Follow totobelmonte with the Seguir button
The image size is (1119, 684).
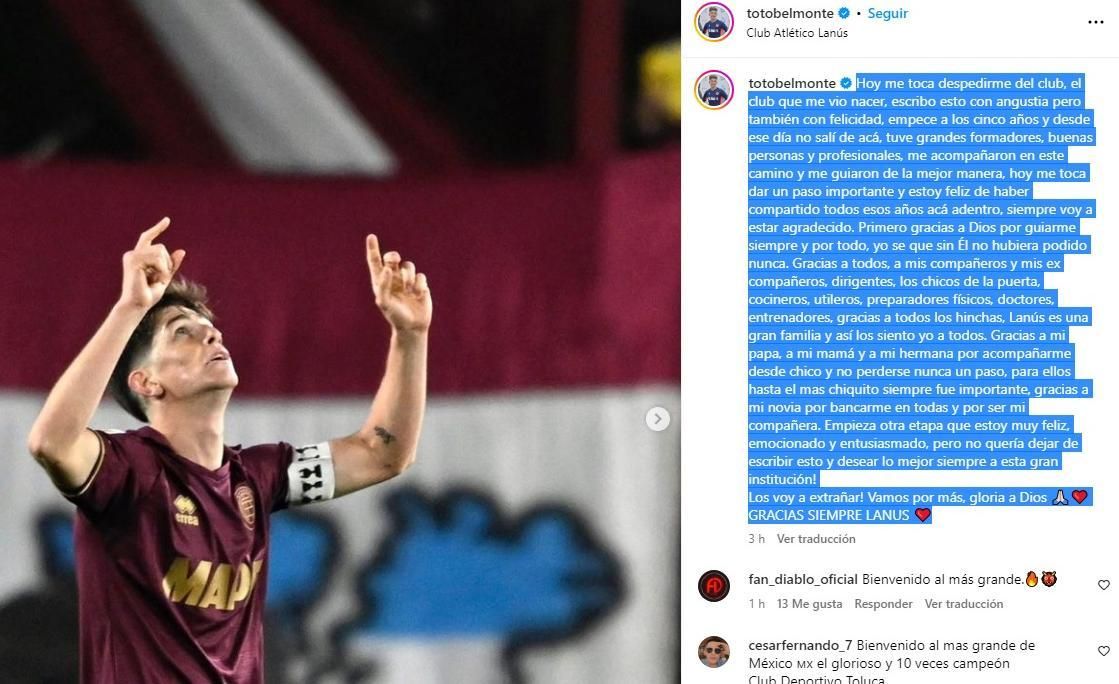(x=887, y=13)
